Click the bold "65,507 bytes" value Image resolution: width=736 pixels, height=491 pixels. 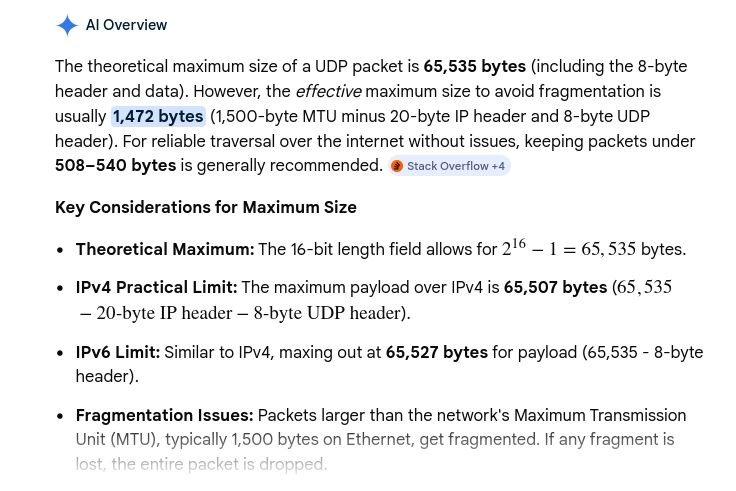[555, 287]
